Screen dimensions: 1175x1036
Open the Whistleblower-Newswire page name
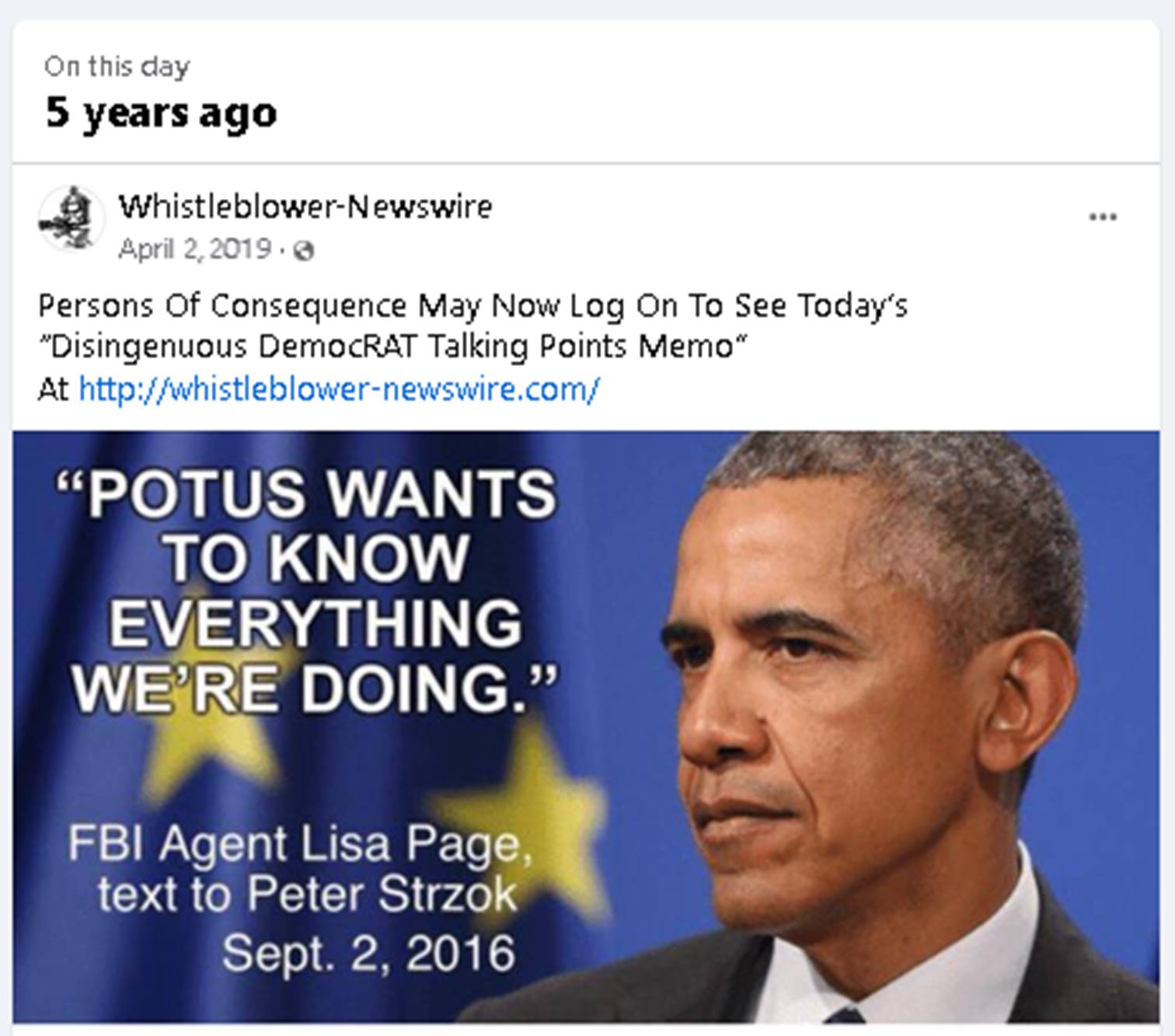click(x=305, y=206)
